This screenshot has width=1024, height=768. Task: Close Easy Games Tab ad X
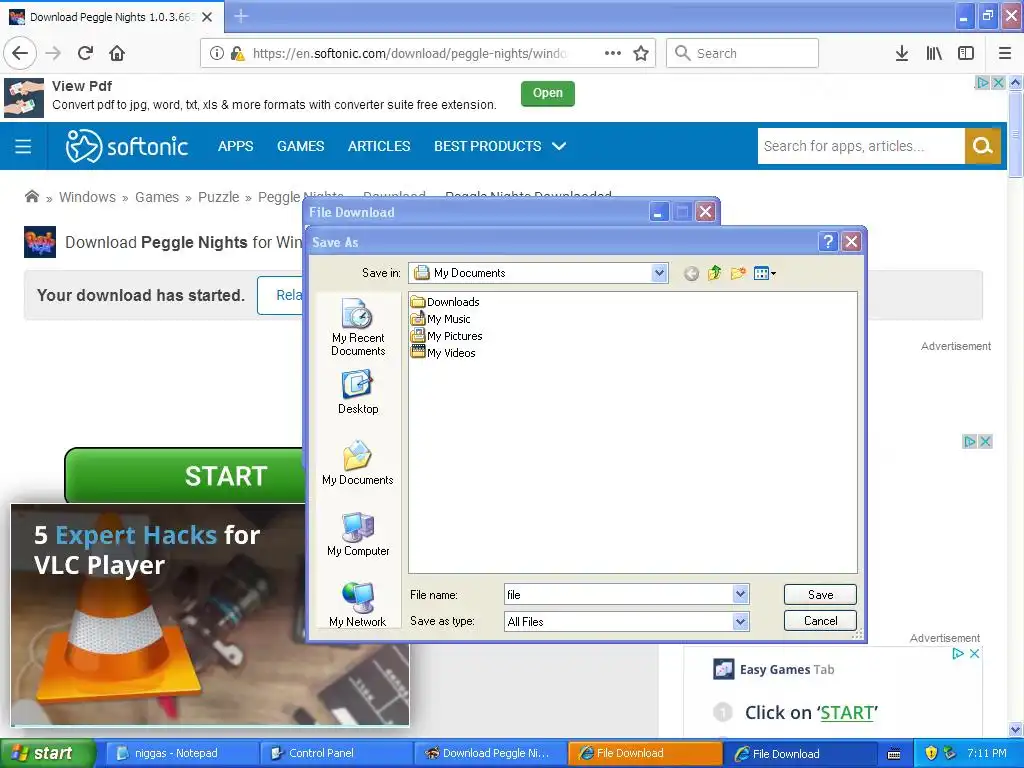[x=974, y=653]
